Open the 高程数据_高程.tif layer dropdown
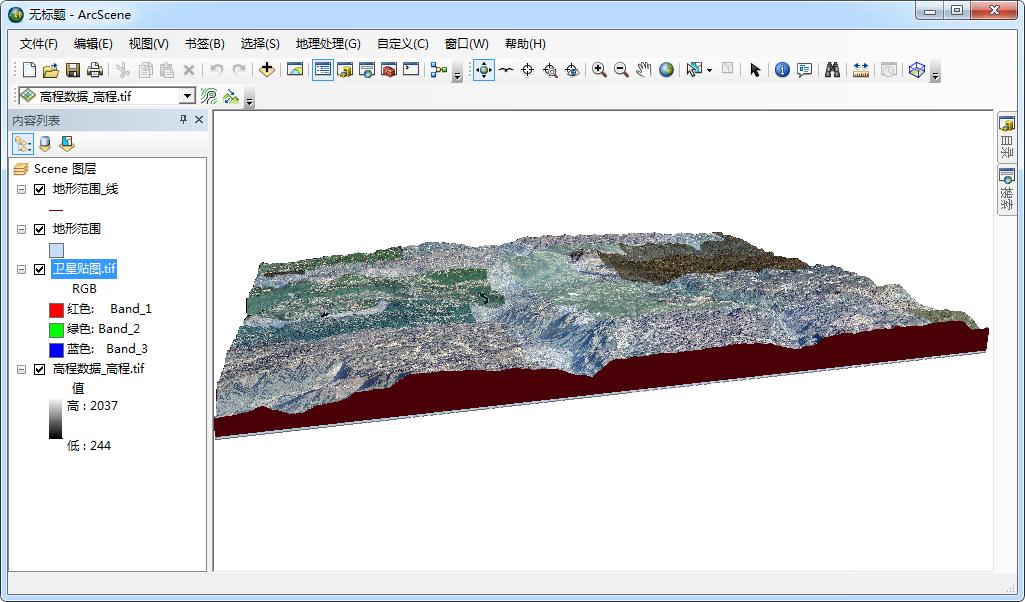Image resolution: width=1025 pixels, height=602 pixels. coord(187,96)
